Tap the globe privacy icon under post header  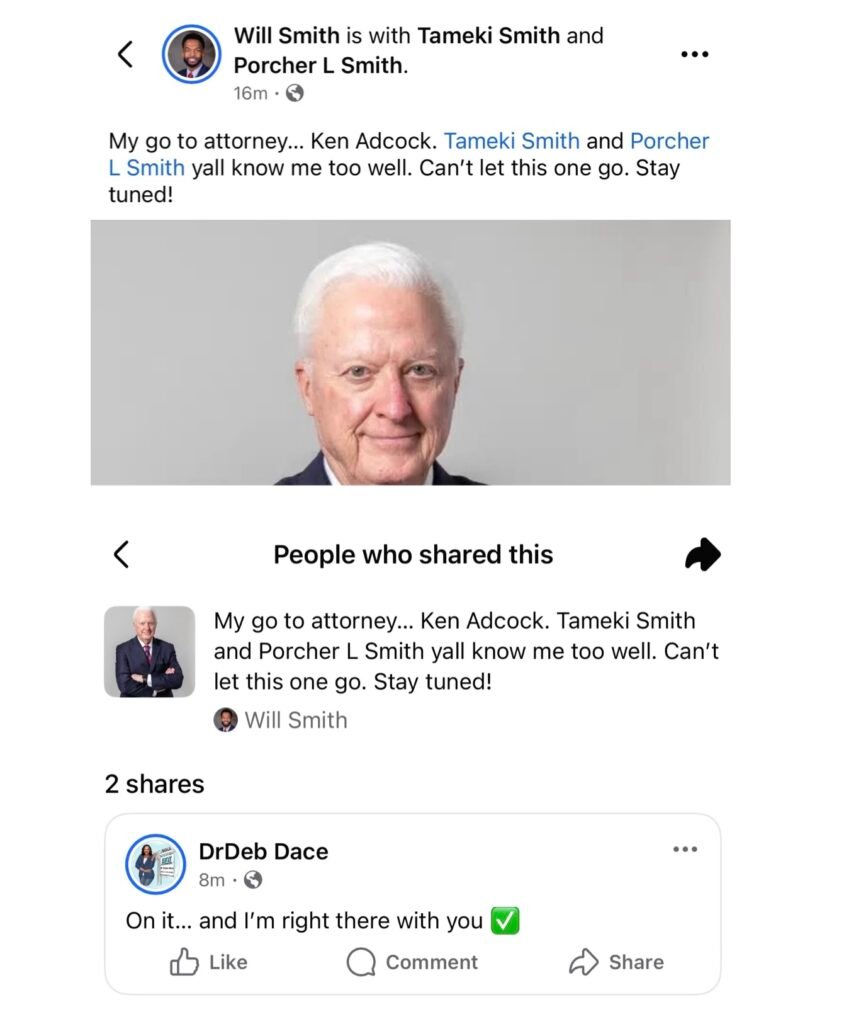coord(294,93)
